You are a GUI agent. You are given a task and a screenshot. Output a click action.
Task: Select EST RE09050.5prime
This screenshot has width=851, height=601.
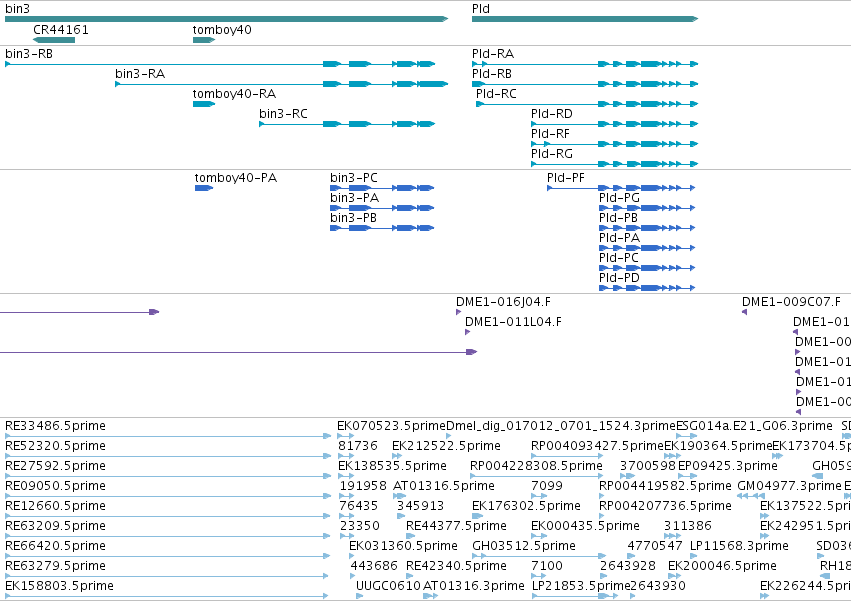pos(168,496)
